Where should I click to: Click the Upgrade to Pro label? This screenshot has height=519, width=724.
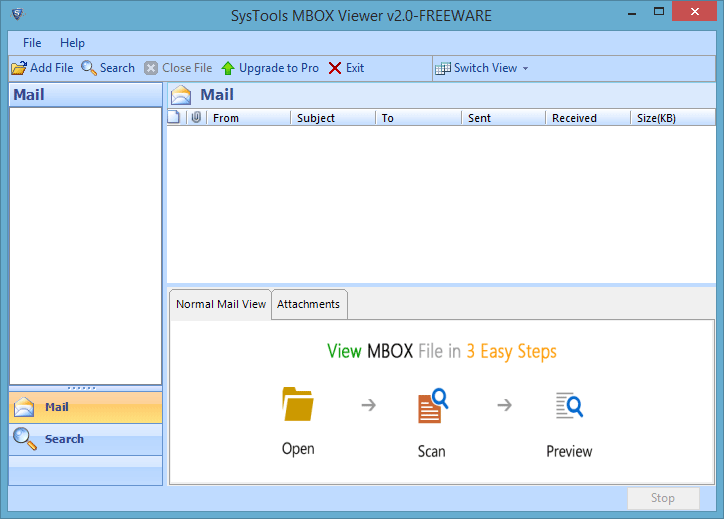[279, 68]
